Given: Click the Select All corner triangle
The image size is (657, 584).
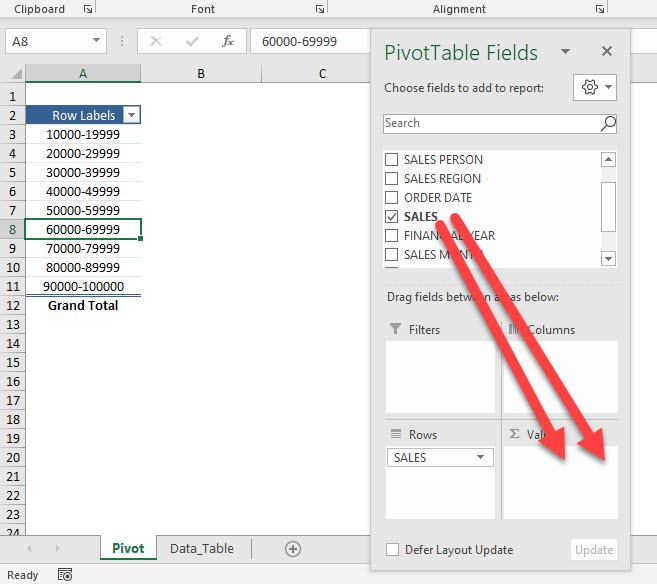Looking at the screenshot, I should pyautogui.click(x=16, y=74).
